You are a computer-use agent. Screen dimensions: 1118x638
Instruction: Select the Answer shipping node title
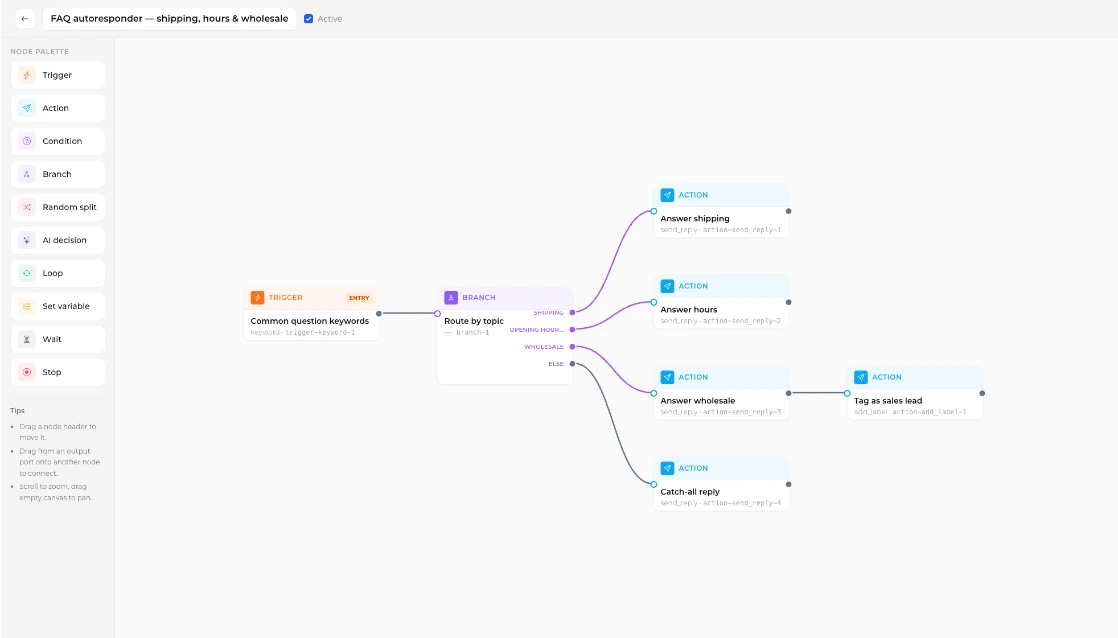click(x=694, y=218)
